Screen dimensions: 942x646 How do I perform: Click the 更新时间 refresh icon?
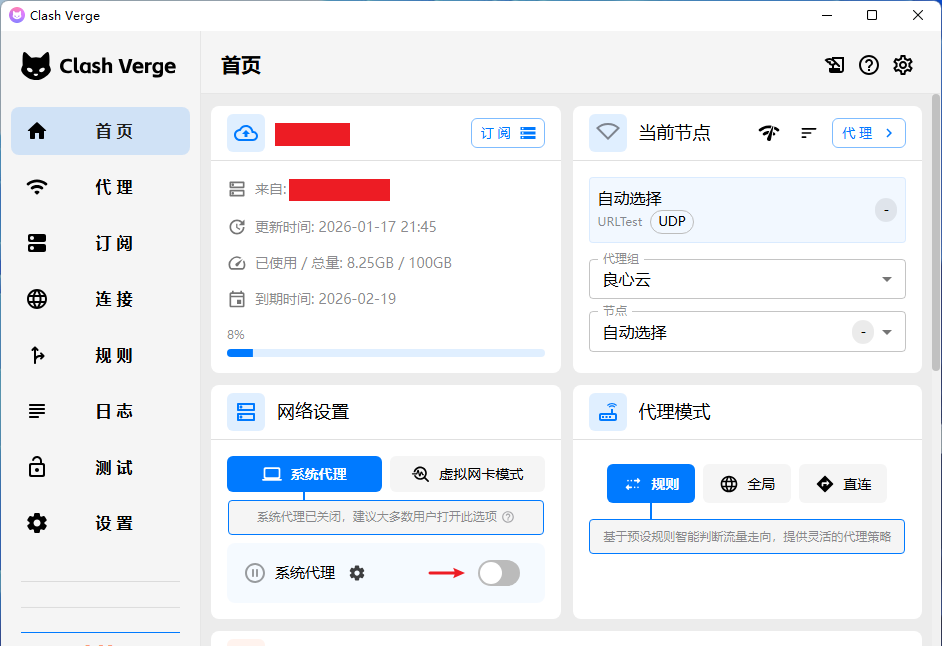[x=237, y=227]
